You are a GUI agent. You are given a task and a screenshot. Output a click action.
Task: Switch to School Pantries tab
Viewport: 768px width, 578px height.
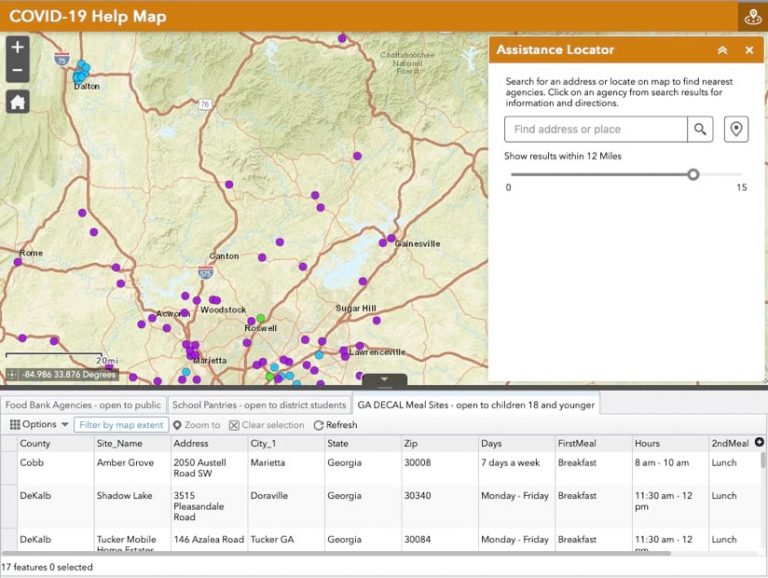pyautogui.click(x=259, y=405)
